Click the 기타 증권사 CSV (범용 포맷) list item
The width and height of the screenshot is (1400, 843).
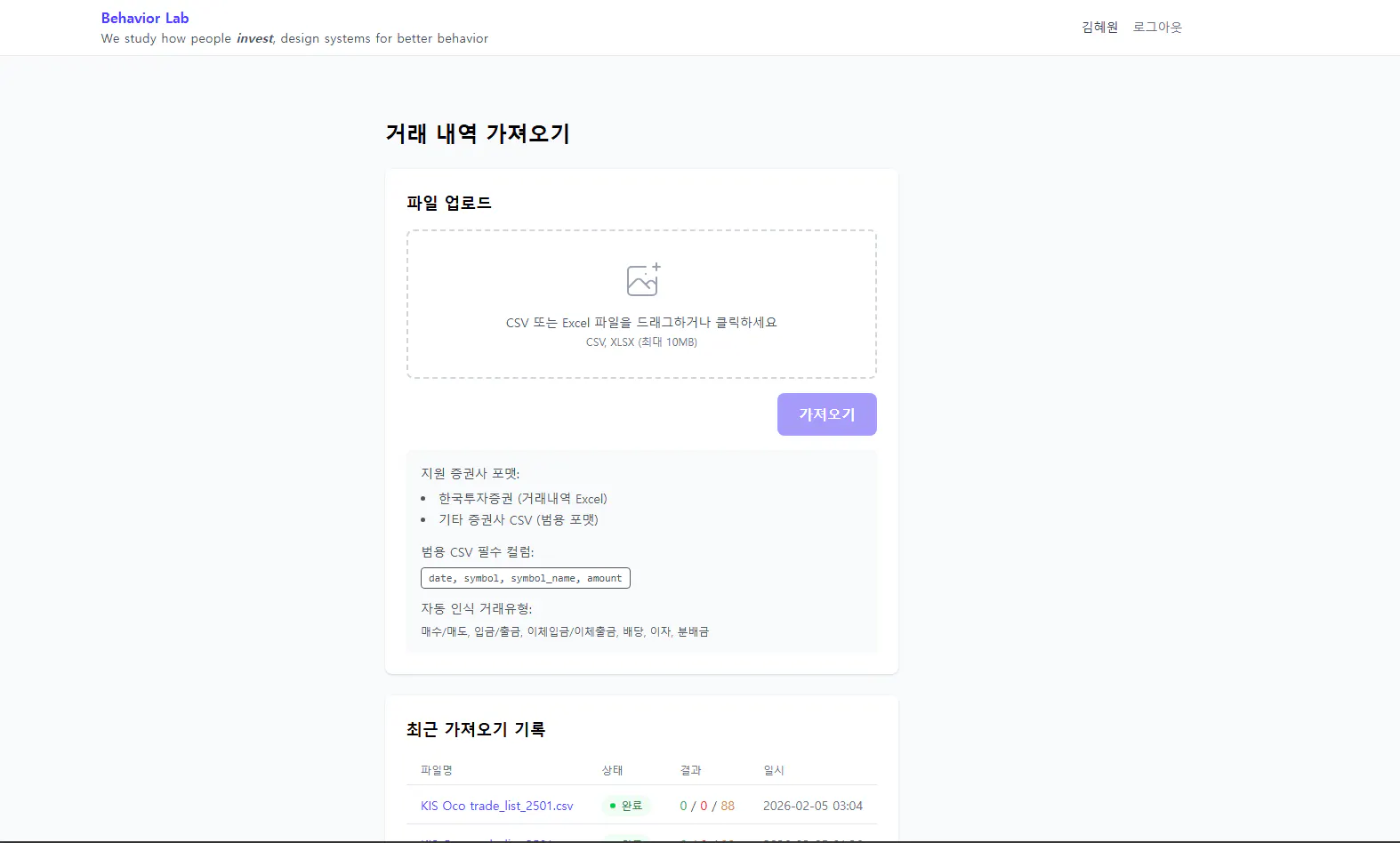coord(519,520)
